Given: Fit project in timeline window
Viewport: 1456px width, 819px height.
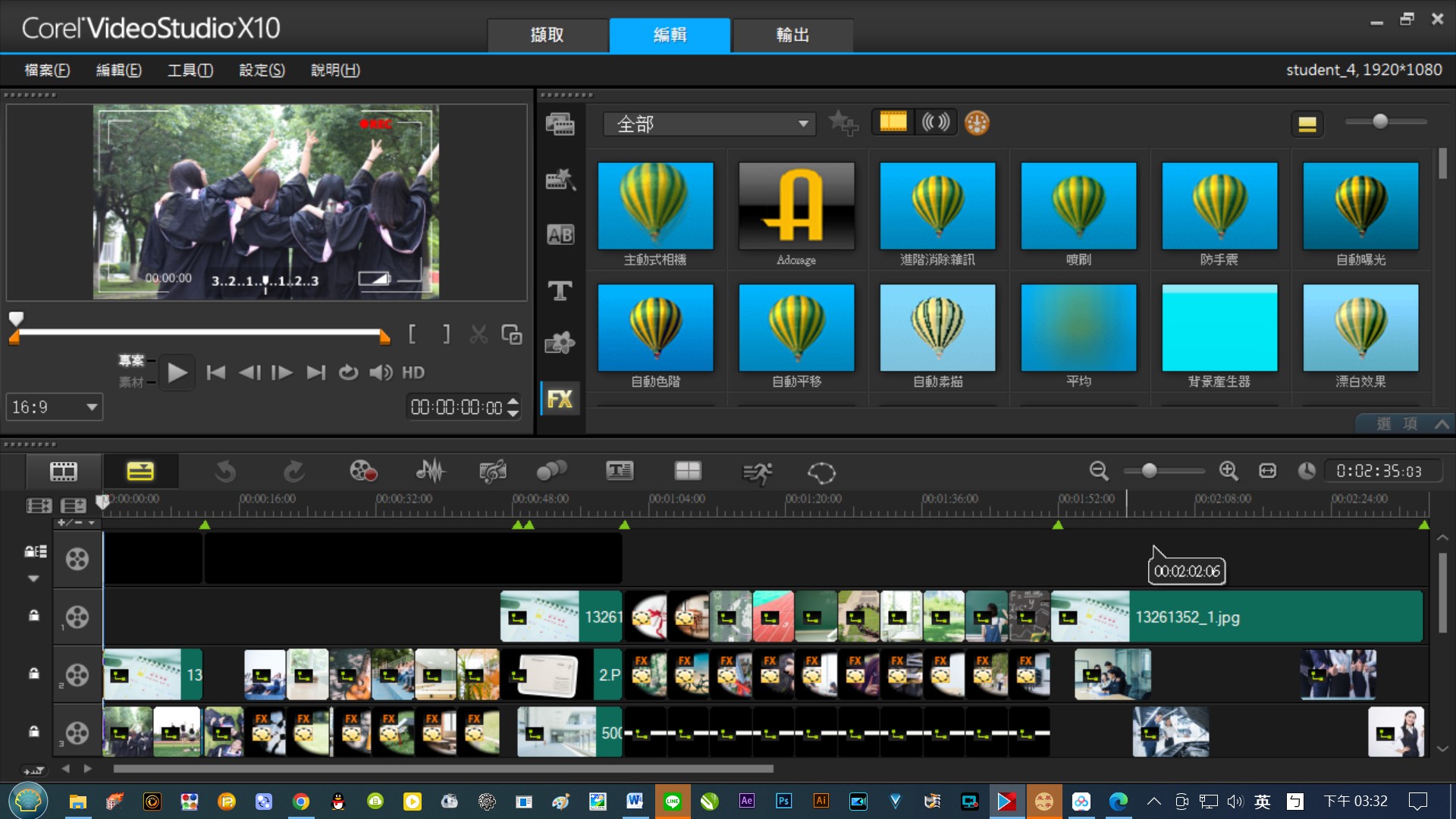Looking at the screenshot, I should click(x=1268, y=471).
